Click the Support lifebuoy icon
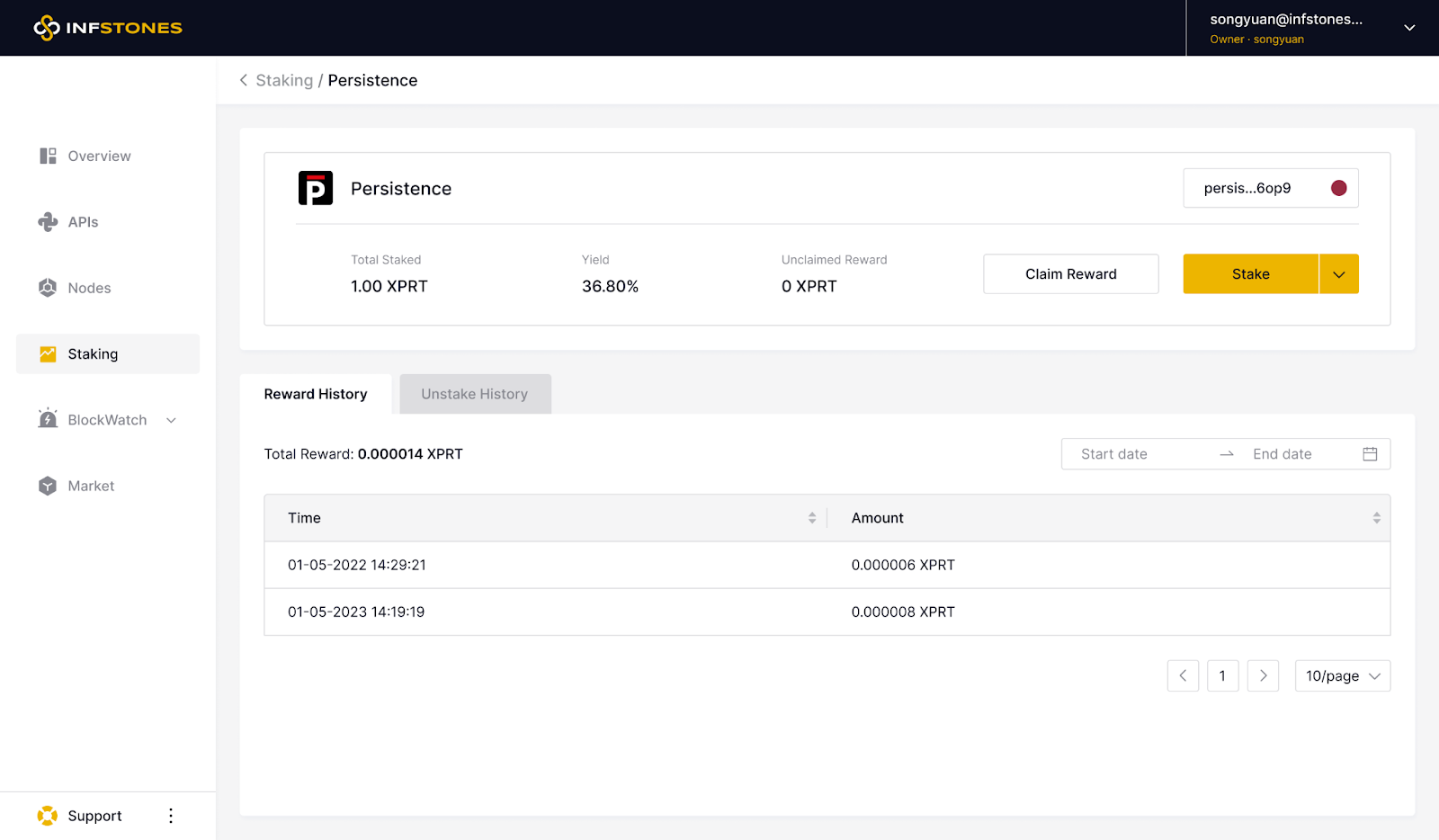1439x840 pixels. point(48,816)
